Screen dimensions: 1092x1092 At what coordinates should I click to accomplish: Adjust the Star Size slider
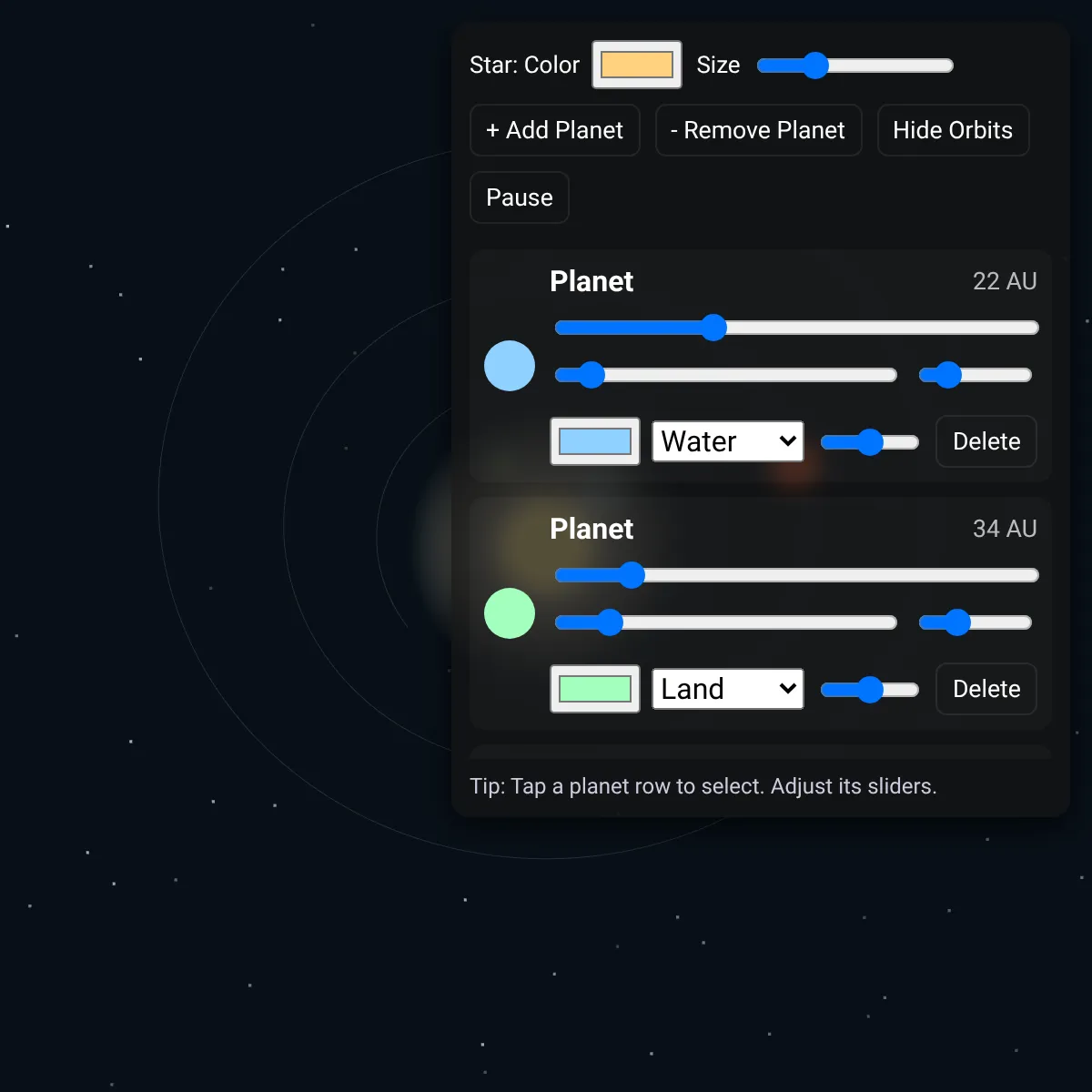point(855,66)
